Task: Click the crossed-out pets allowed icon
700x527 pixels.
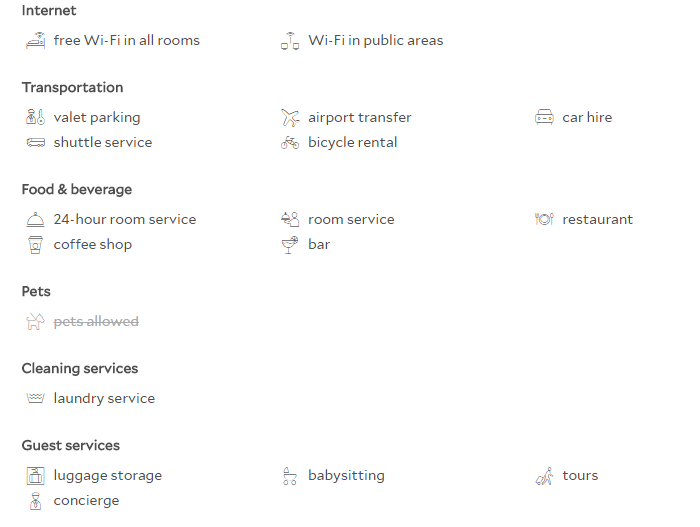Action: 36,322
